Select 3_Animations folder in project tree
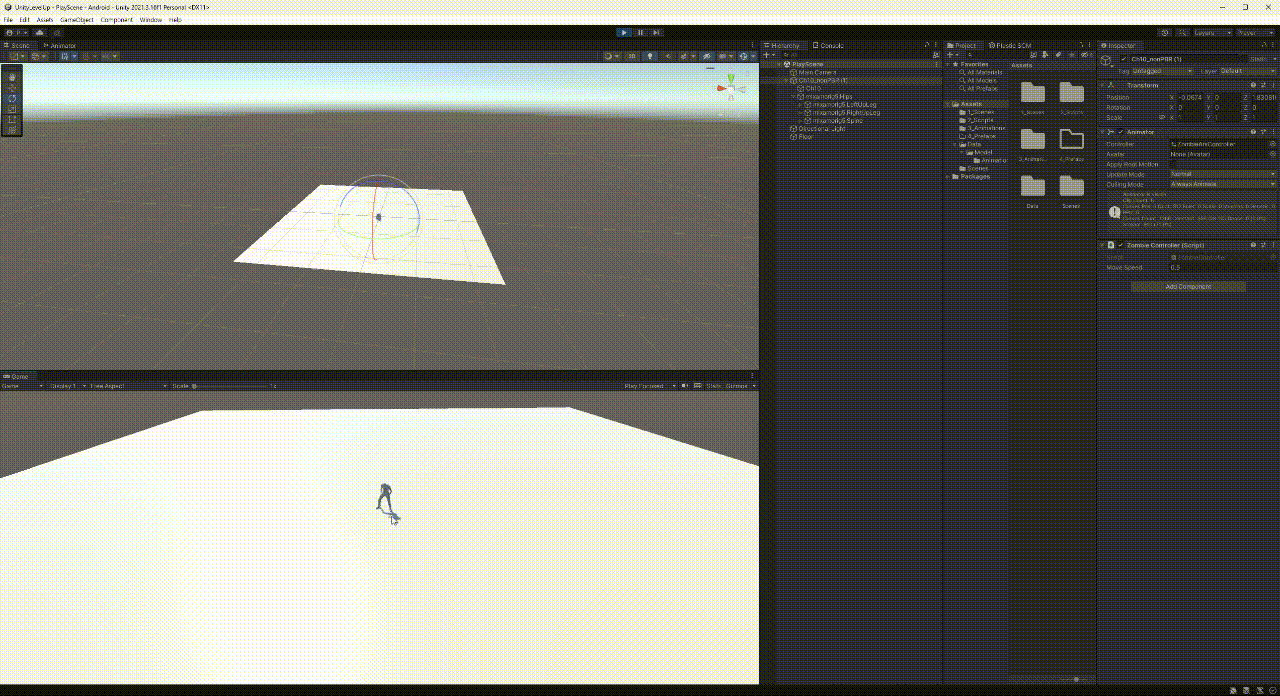Screen dimensions: 1280x696 click(x=985, y=129)
